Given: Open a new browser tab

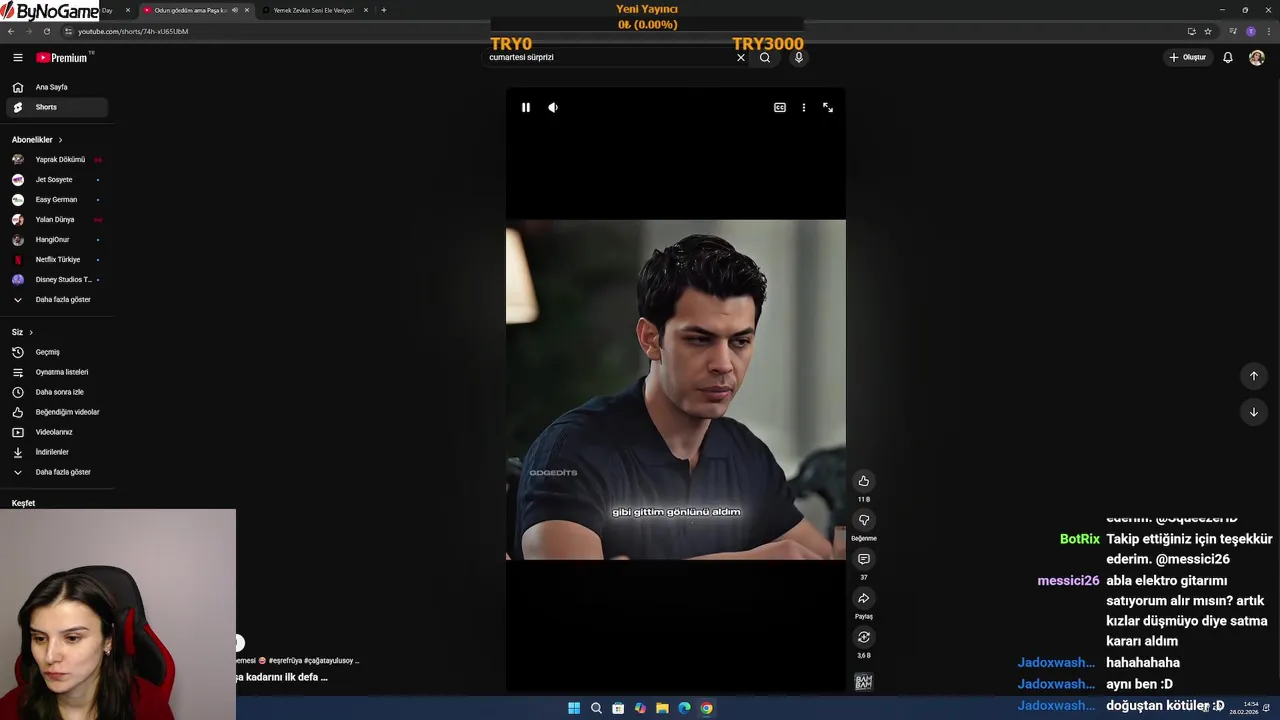Looking at the screenshot, I should [x=384, y=10].
